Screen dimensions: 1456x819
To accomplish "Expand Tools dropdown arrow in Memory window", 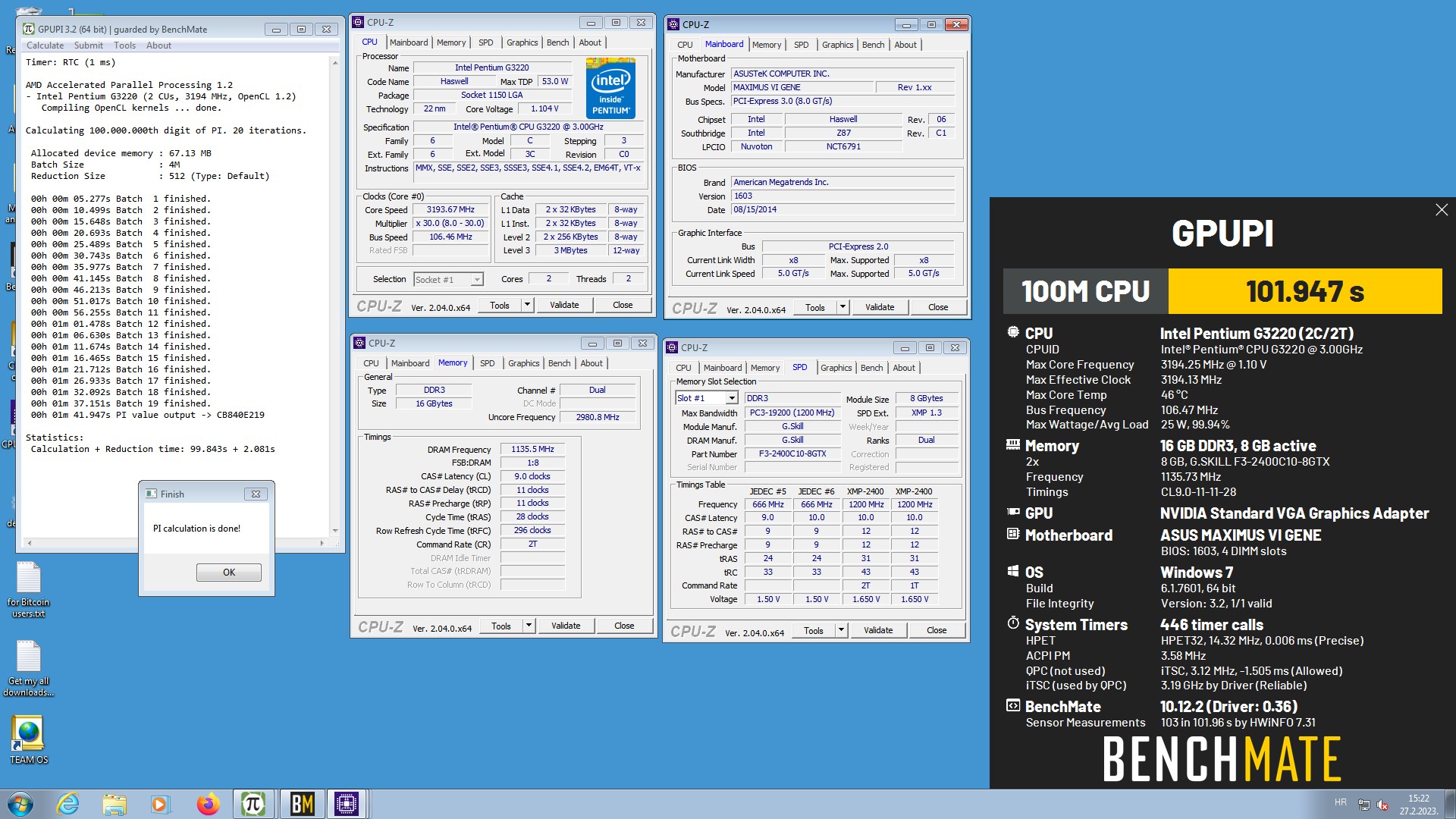I will click(529, 626).
